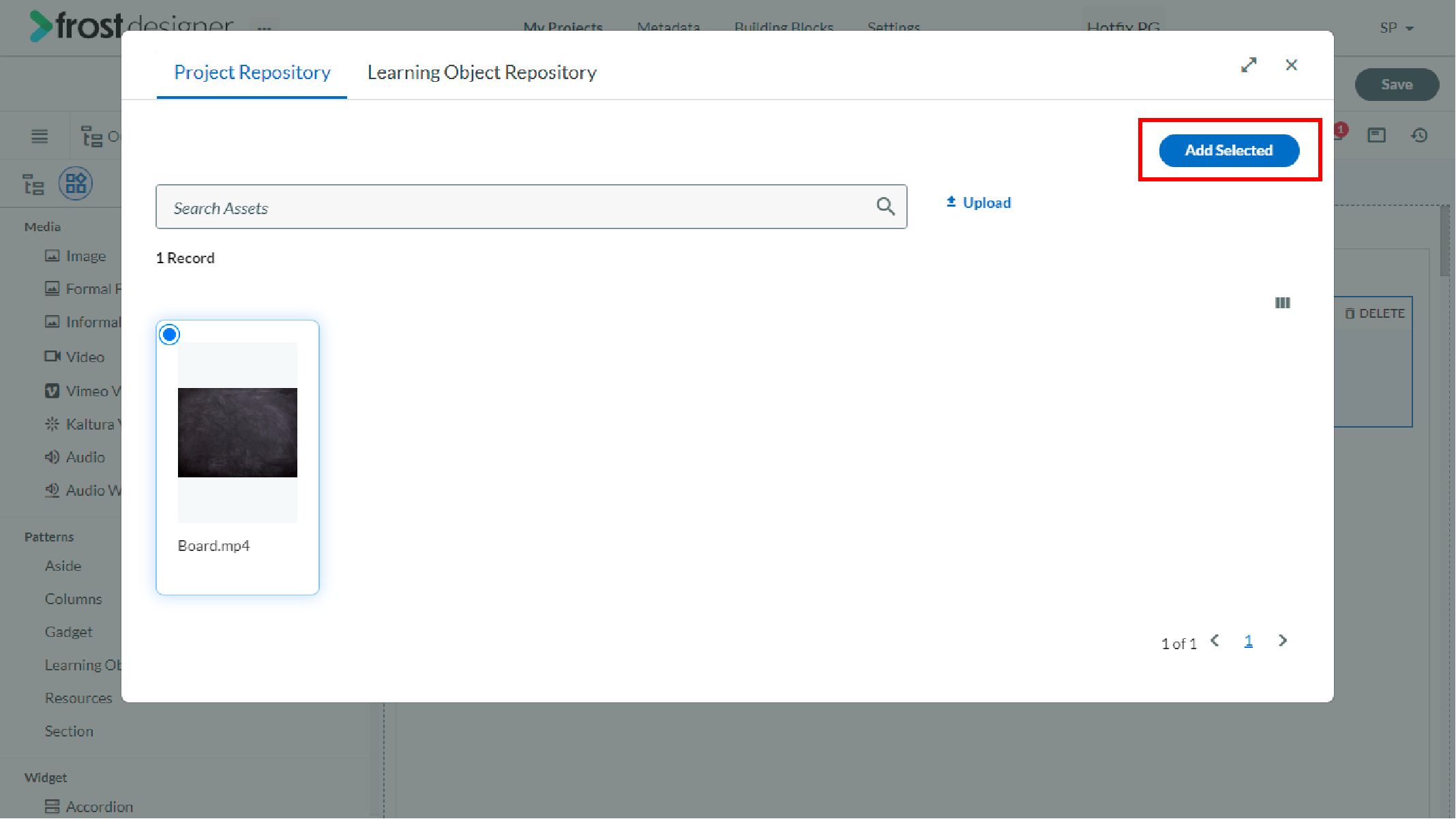Click the Board.mp4 file name
The height and width of the screenshot is (819, 1456).
point(213,546)
